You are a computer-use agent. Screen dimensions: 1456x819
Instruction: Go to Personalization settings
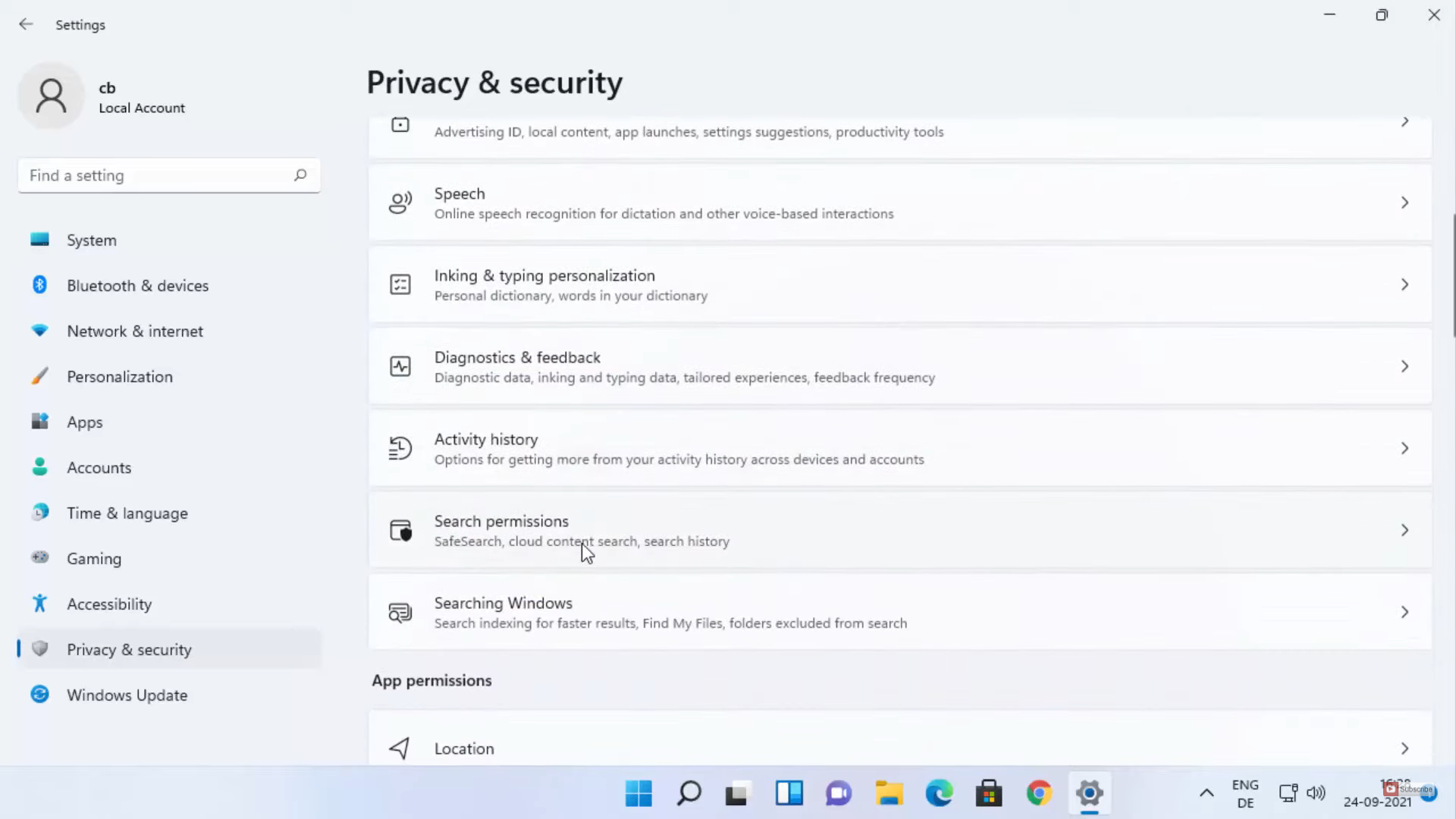coord(119,376)
